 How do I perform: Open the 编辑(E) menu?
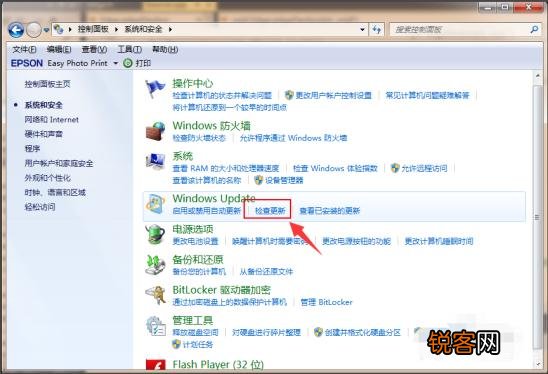click(59, 50)
